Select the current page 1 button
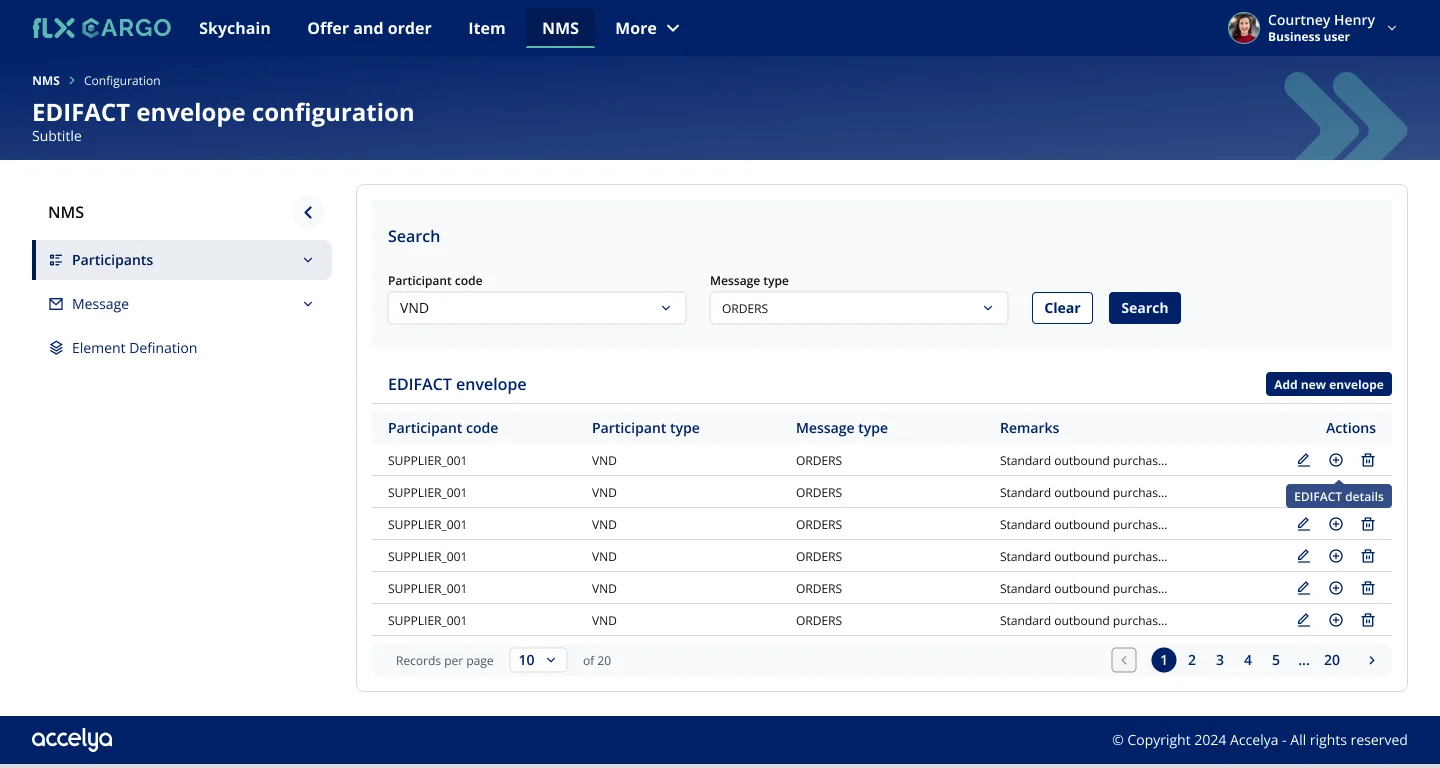Viewport: 1440px width, 768px height. click(1164, 660)
